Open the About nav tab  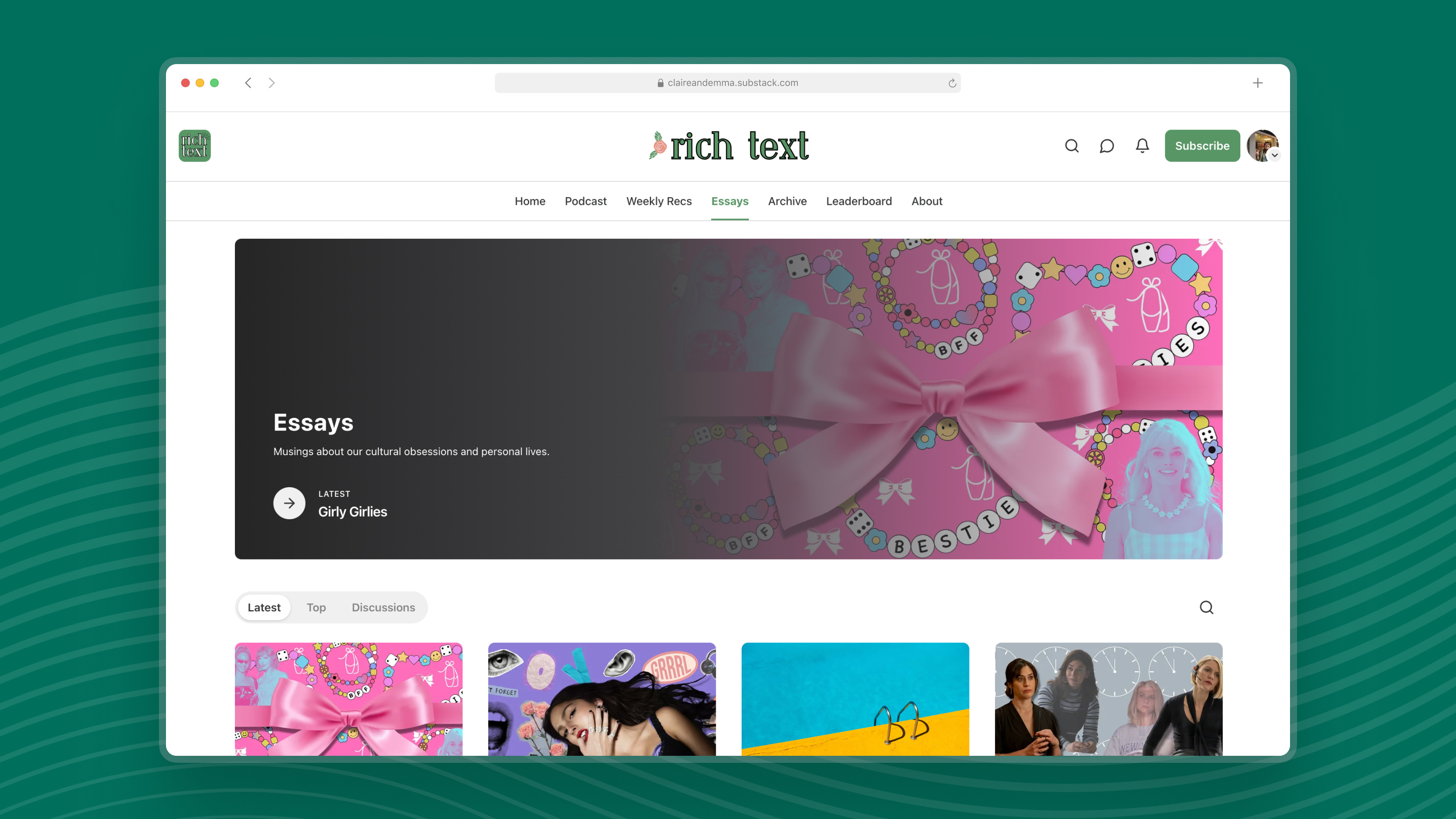click(x=926, y=201)
